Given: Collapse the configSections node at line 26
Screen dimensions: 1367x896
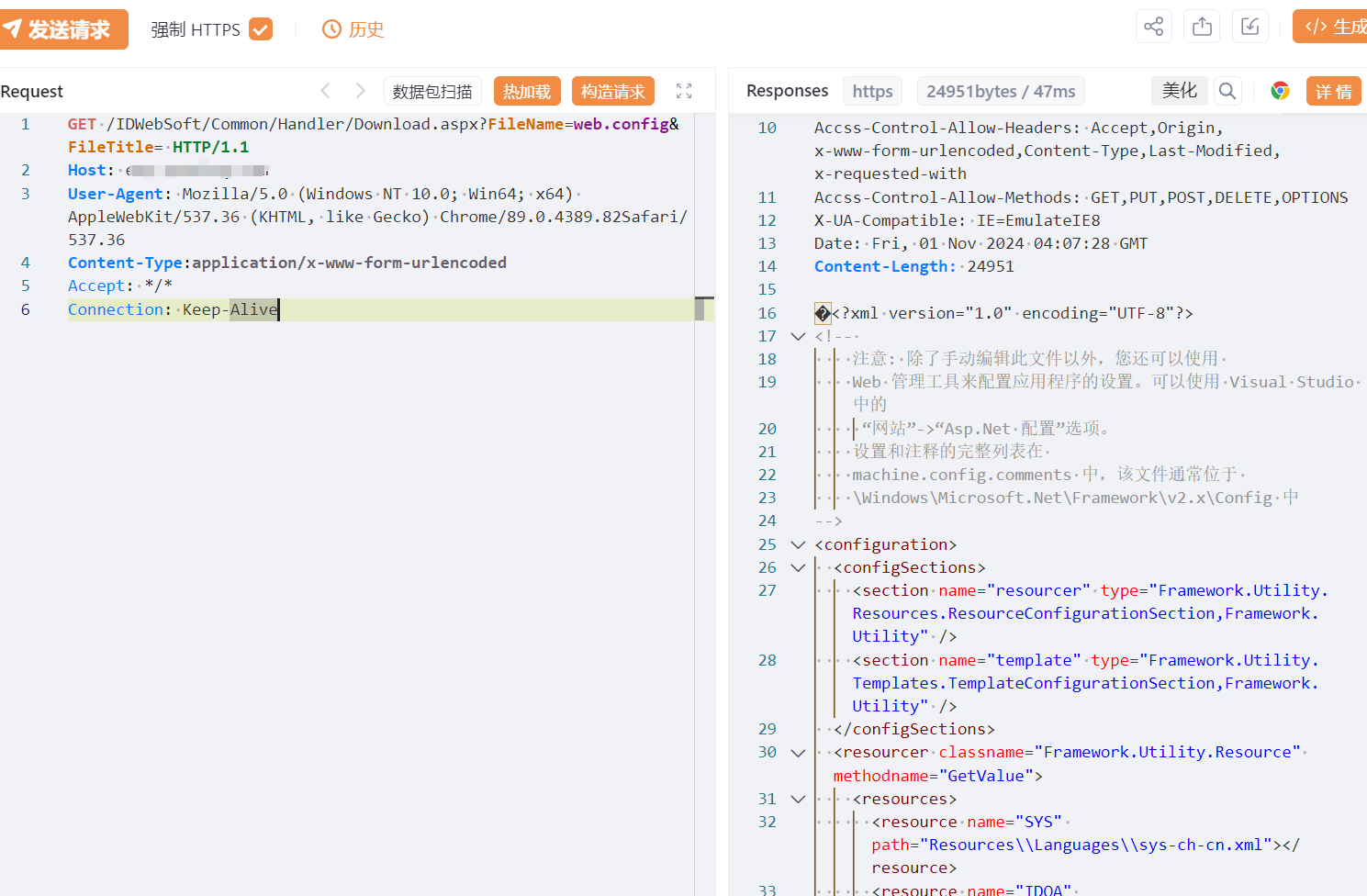Looking at the screenshot, I should pos(798,567).
